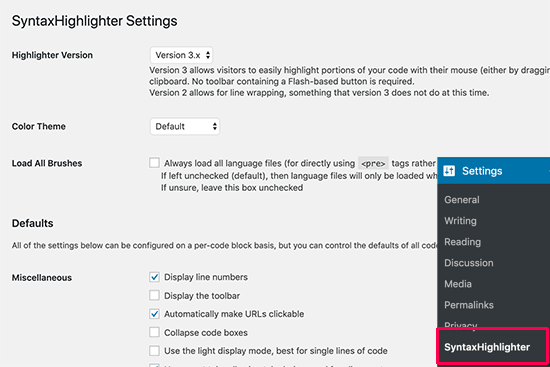550x367 pixels.
Task: Open Discussion settings page
Action: [469, 263]
